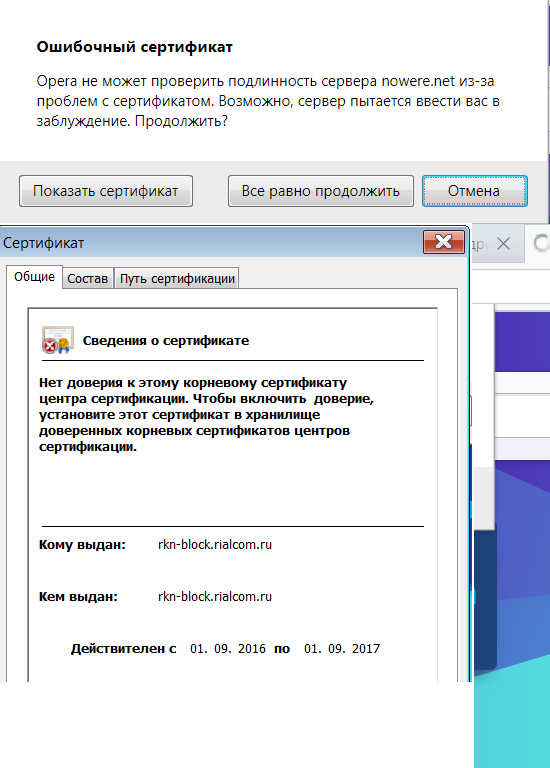
Task: Choose Все равно продолжить
Action: [321, 191]
